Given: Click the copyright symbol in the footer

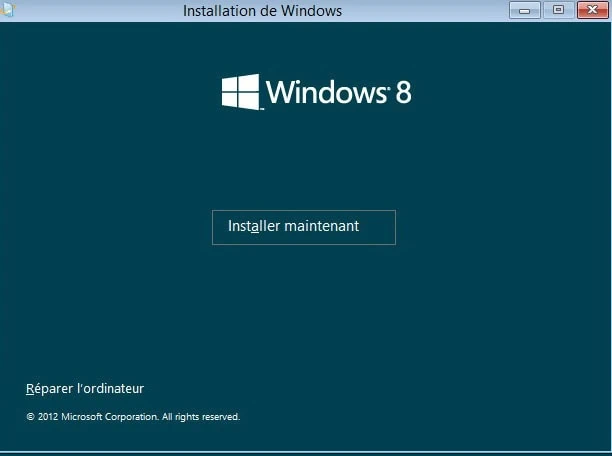Looking at the screenshot, I should [30, 417].
